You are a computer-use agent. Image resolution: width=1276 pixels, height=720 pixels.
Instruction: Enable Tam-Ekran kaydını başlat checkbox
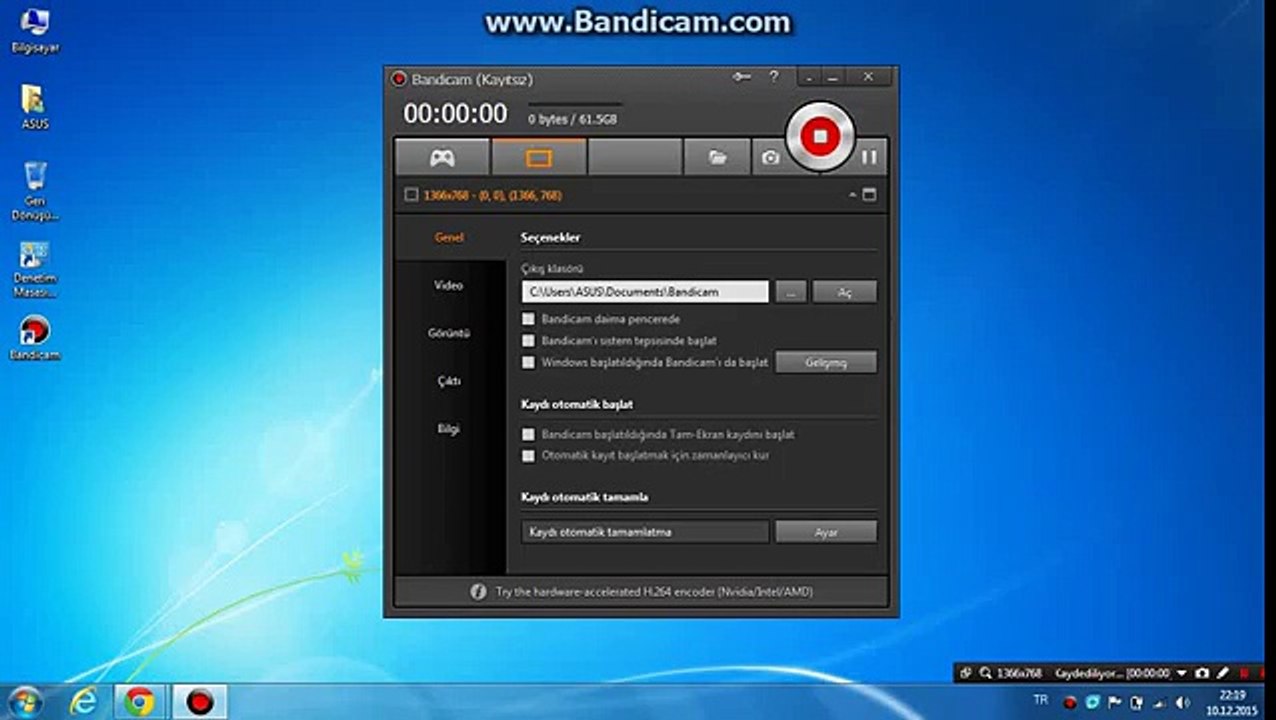[x=528, y=435]
